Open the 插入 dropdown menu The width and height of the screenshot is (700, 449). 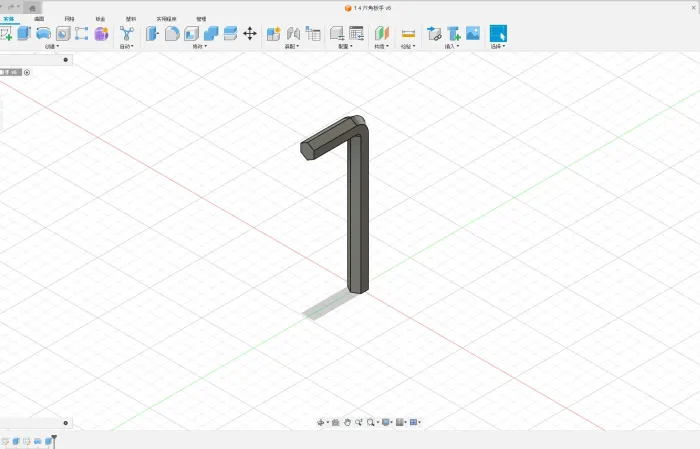(x=452, y=46)
